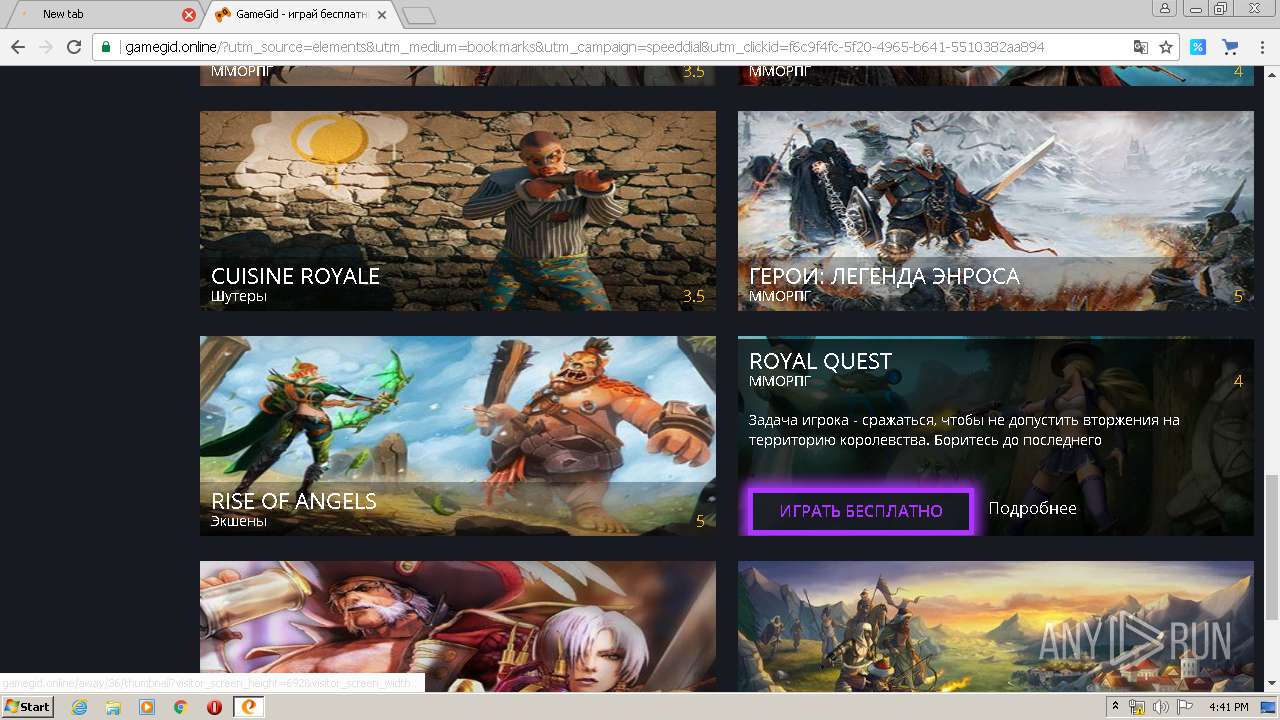The height and width of the screenshot is (720, 1280).
Task: Open the medieval army game card thumbnail
Action: pos(996,626)
